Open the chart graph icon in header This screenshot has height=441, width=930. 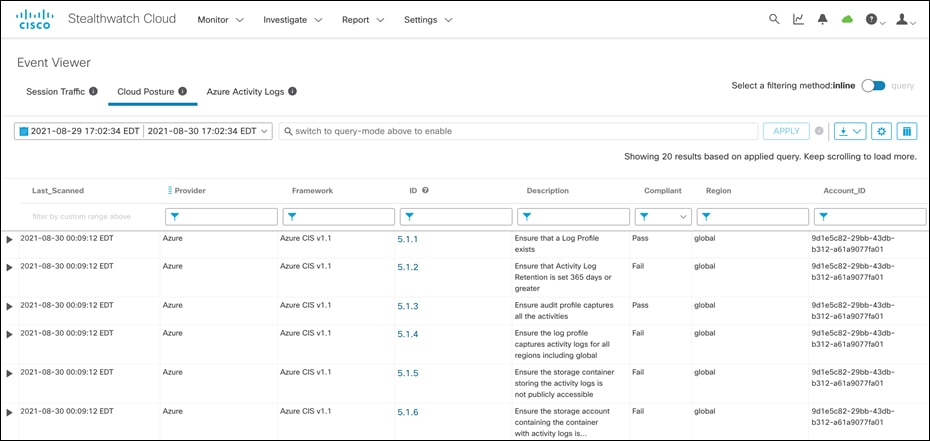pyautogui.click(x=799, y=19)
